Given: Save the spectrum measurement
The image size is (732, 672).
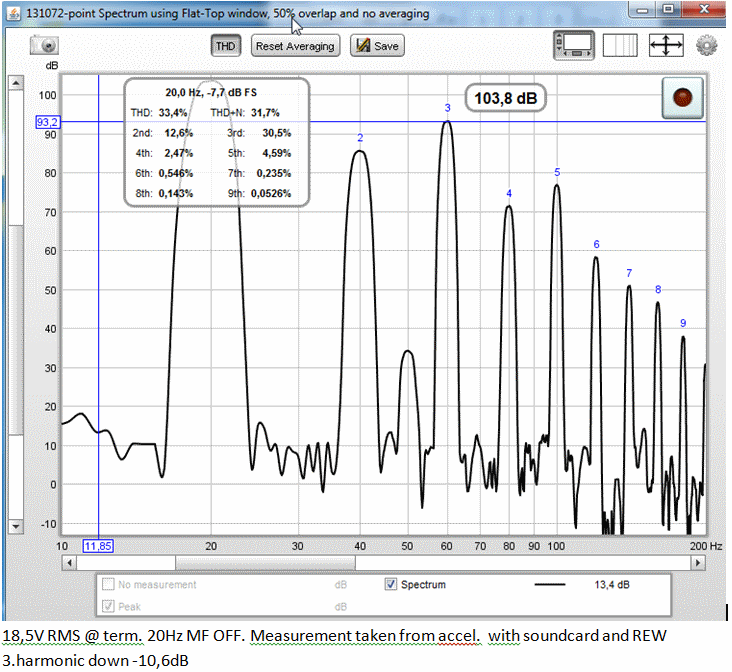Looking at the screenshot, I should tap(377, 46).
